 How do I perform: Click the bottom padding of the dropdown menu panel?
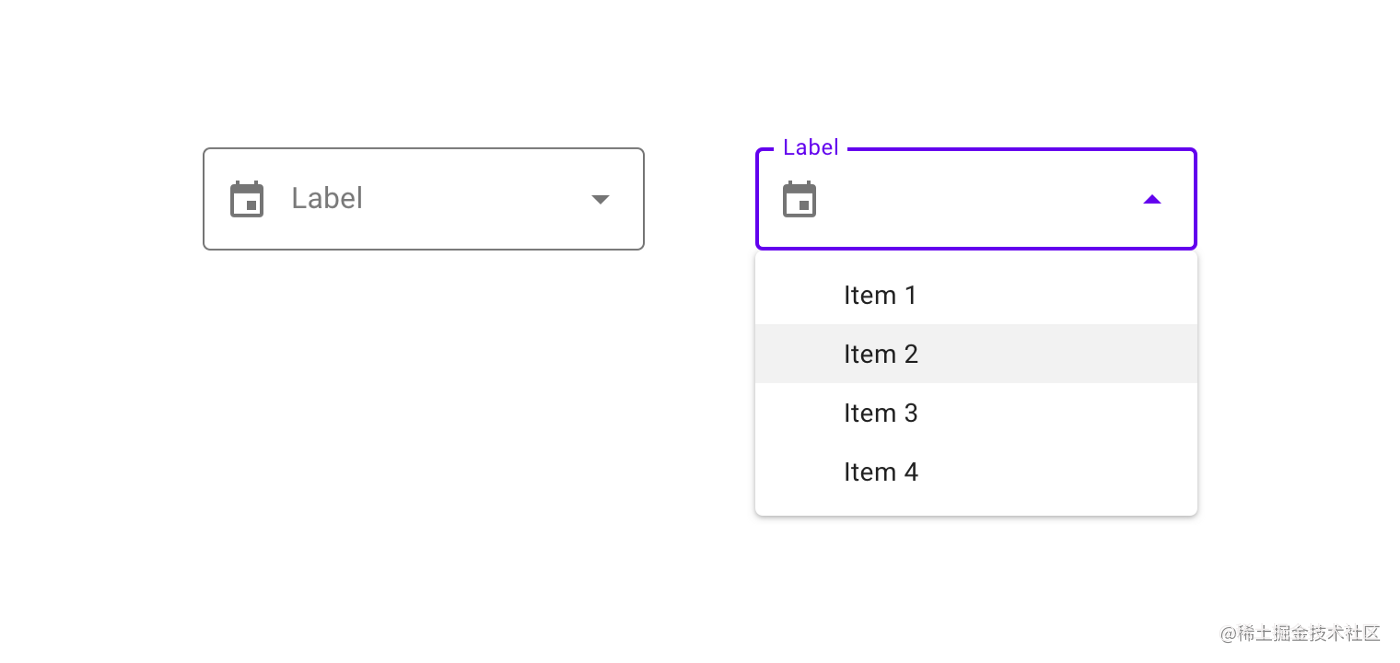[x=975, y=508]
